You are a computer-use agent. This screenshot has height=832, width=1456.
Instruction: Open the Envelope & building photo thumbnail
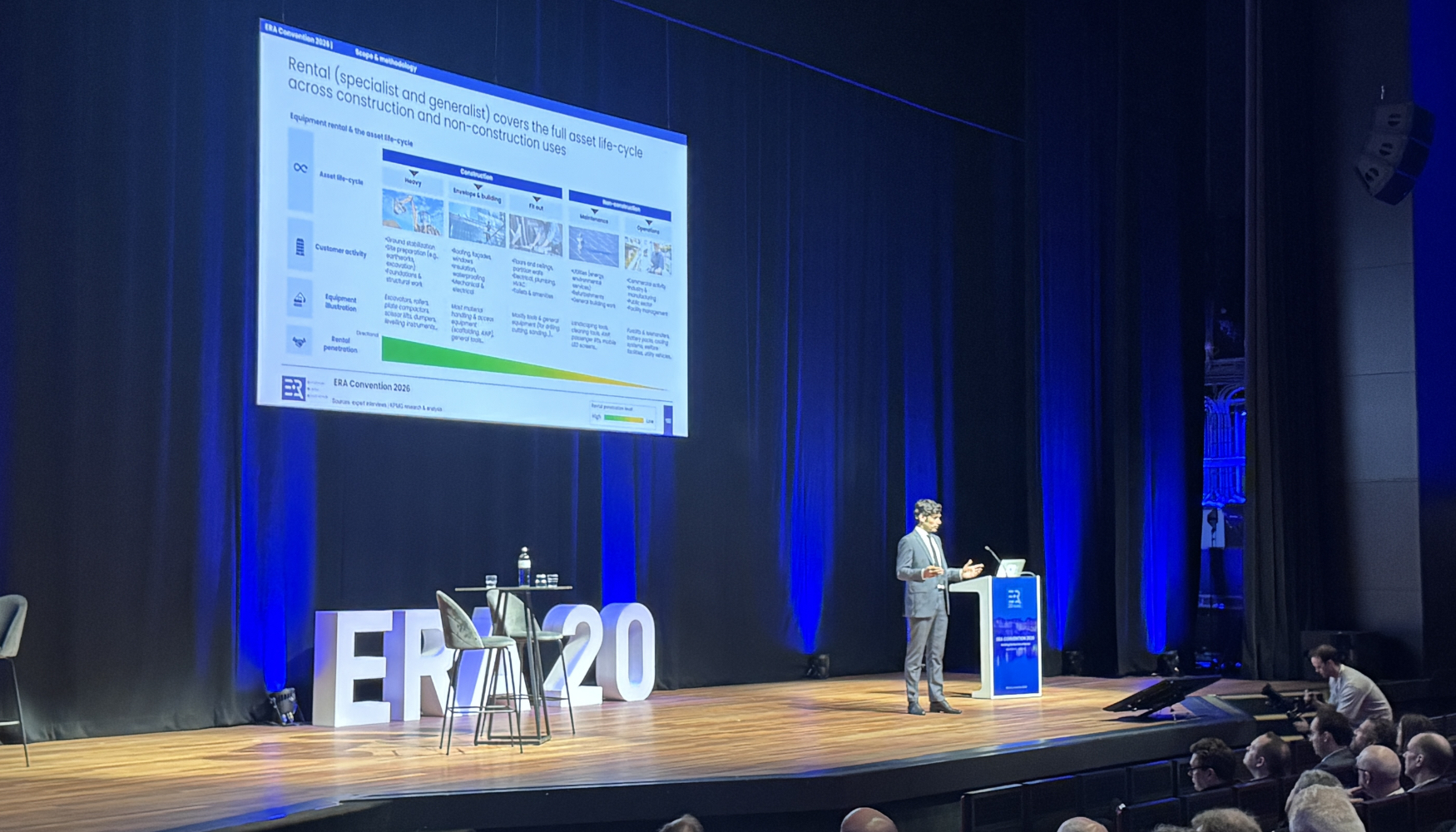(477, 225)
